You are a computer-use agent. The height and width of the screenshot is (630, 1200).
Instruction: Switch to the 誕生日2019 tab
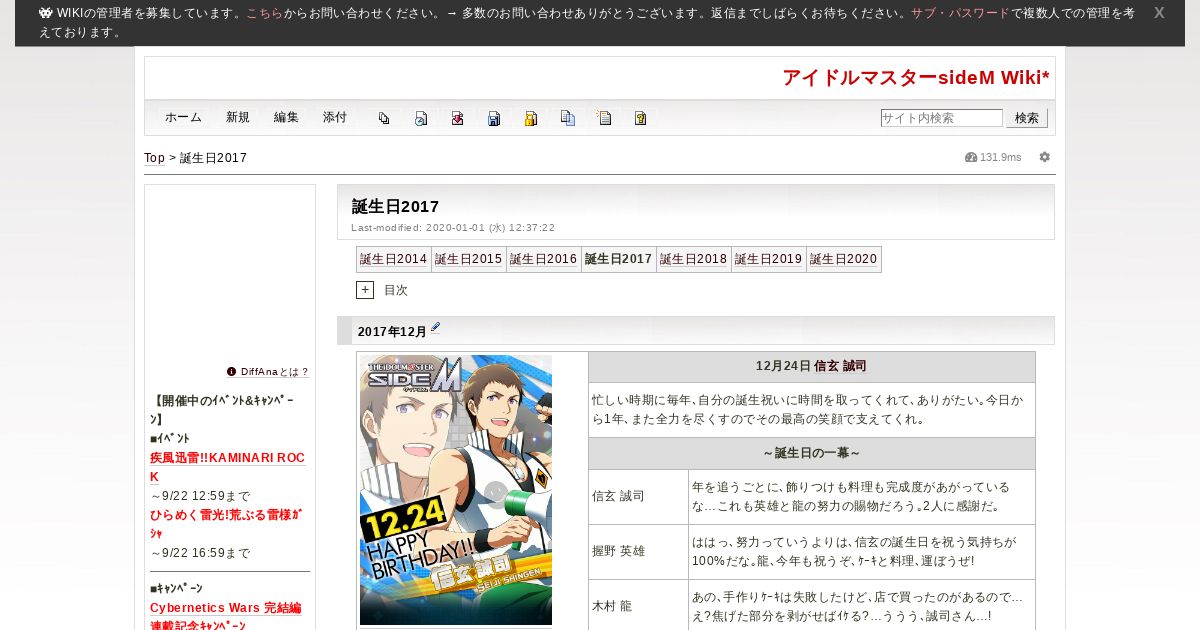(769, 259)
